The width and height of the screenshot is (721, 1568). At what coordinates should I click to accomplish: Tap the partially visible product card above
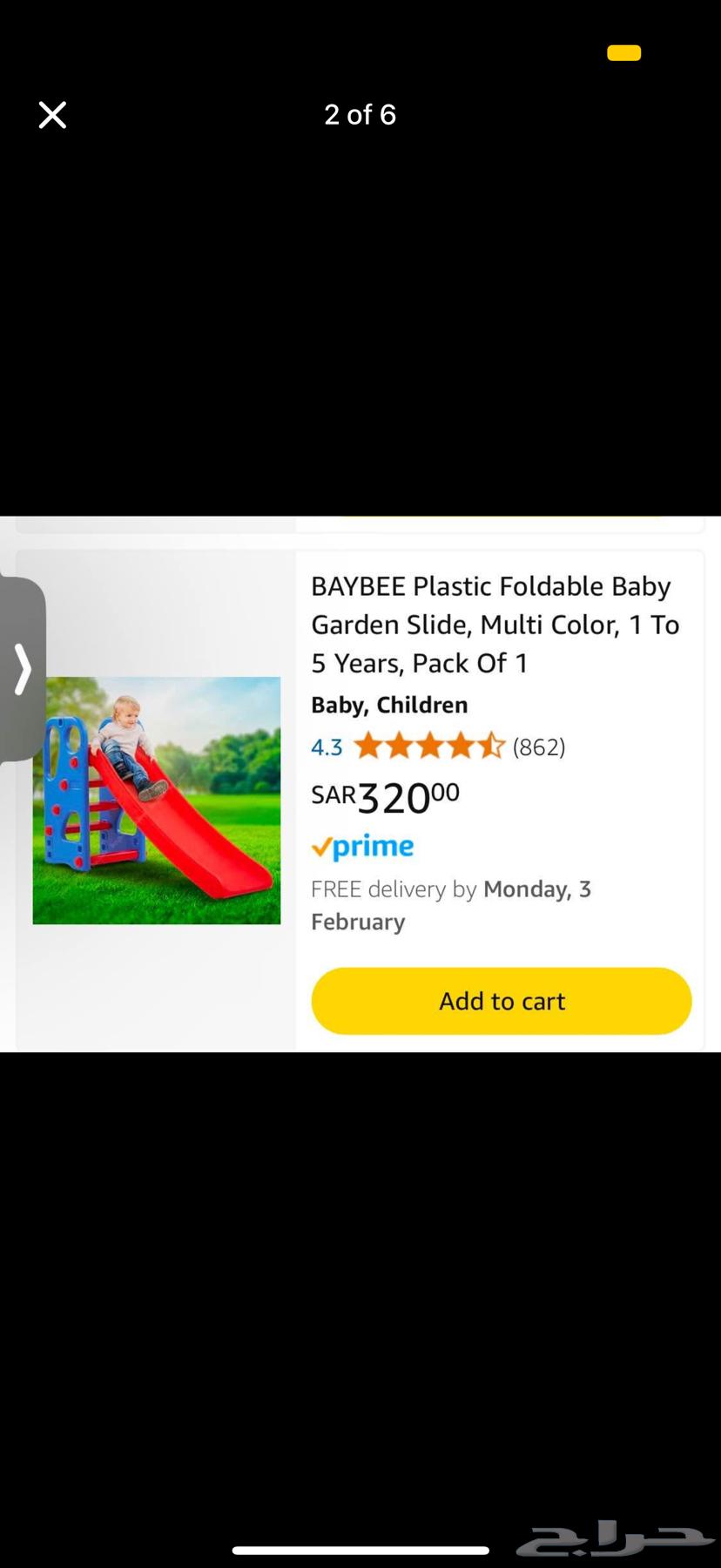(x=360, y=524)
